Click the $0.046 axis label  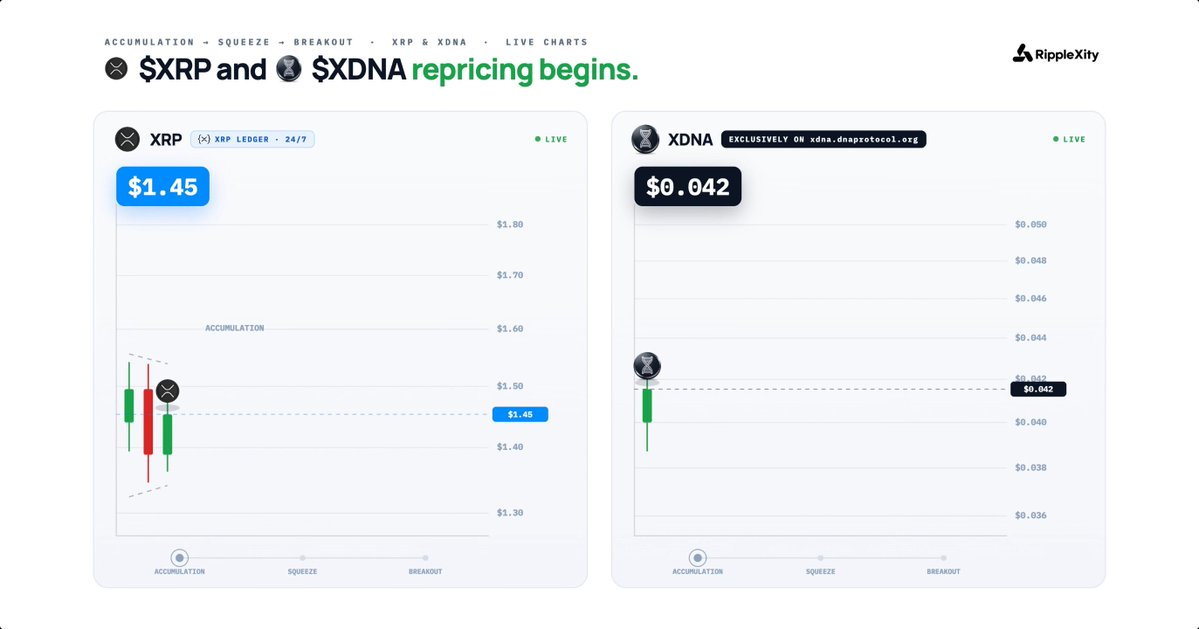click(1031, 299)
